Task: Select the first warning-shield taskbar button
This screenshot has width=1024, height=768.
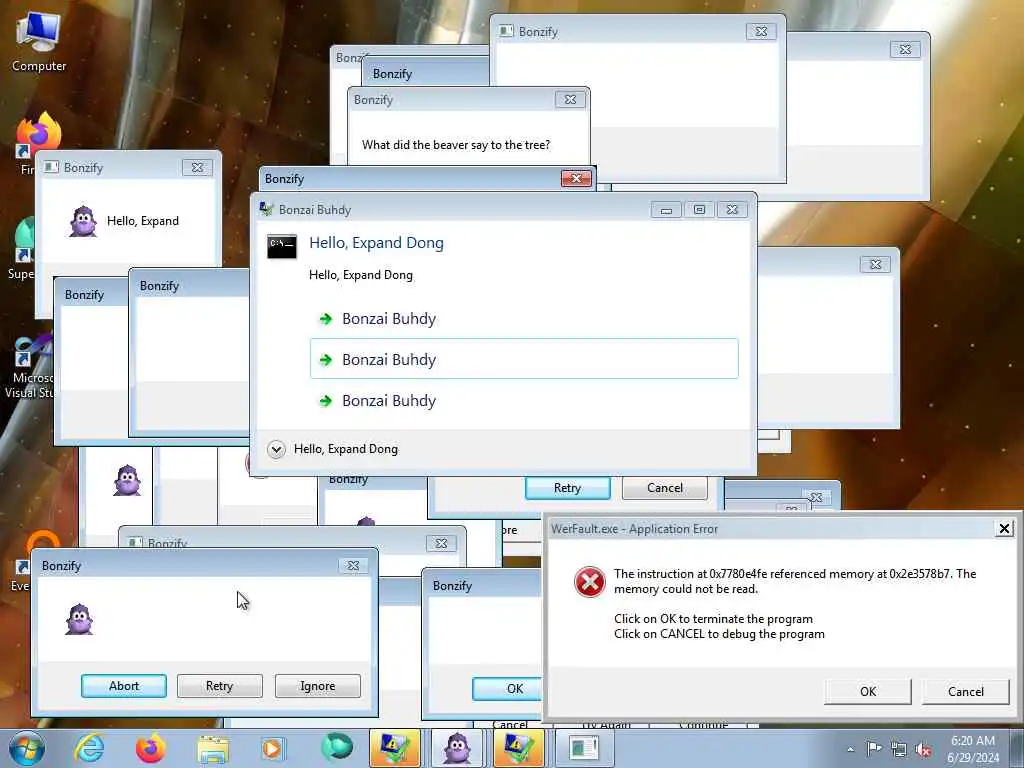Action: (x=394, y=748)
